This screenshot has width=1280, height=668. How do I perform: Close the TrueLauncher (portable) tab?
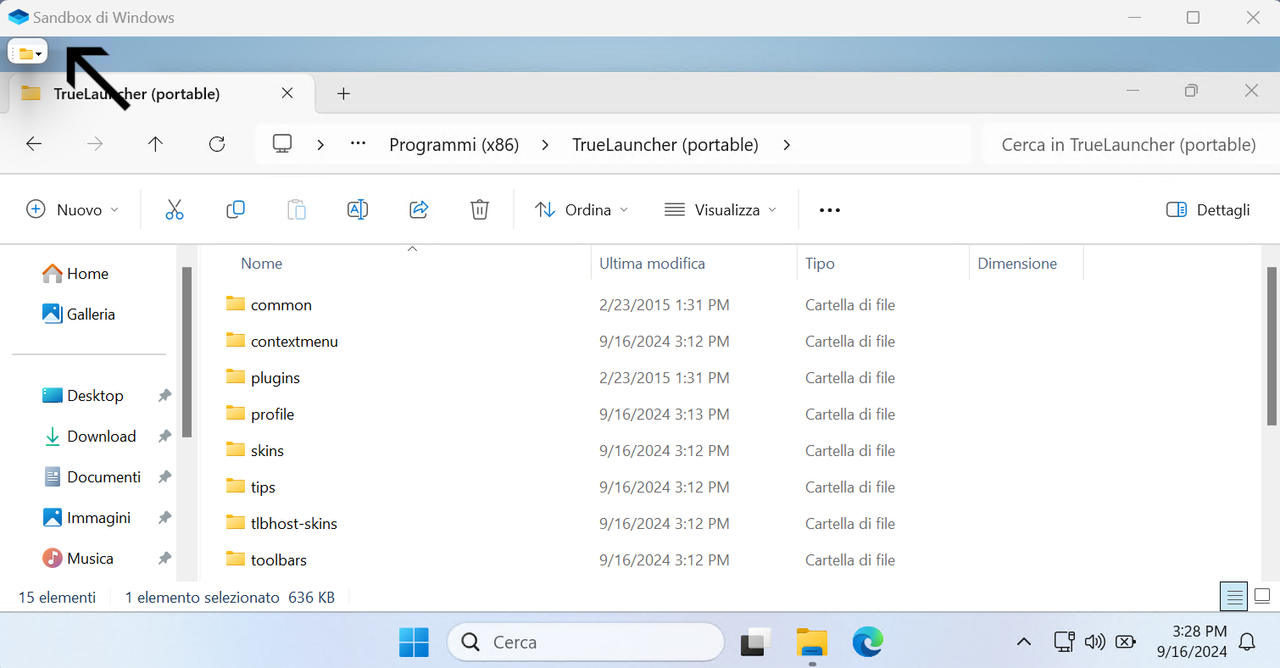pyautogui.click(x=287, y=93)
